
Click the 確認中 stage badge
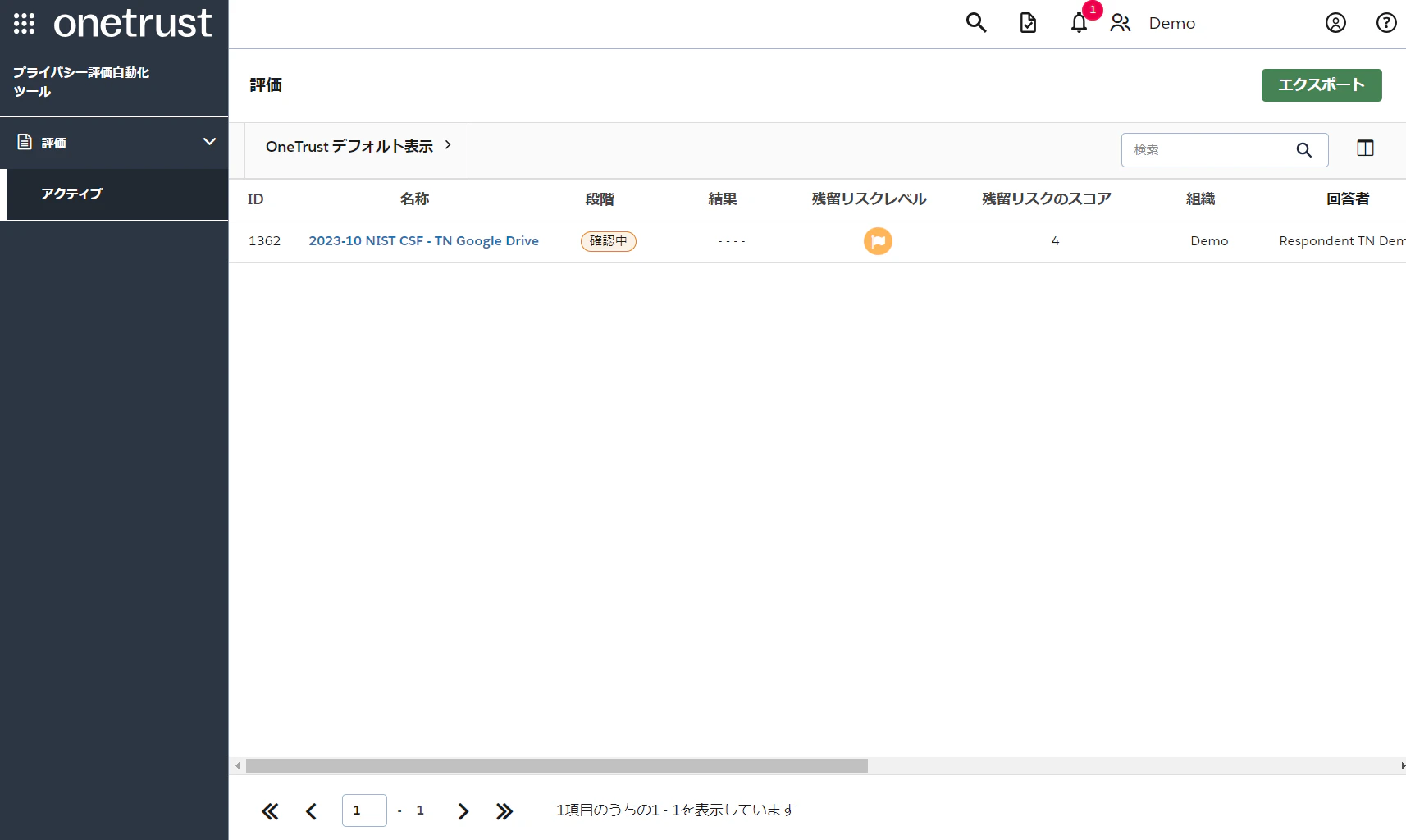(609, 241)
